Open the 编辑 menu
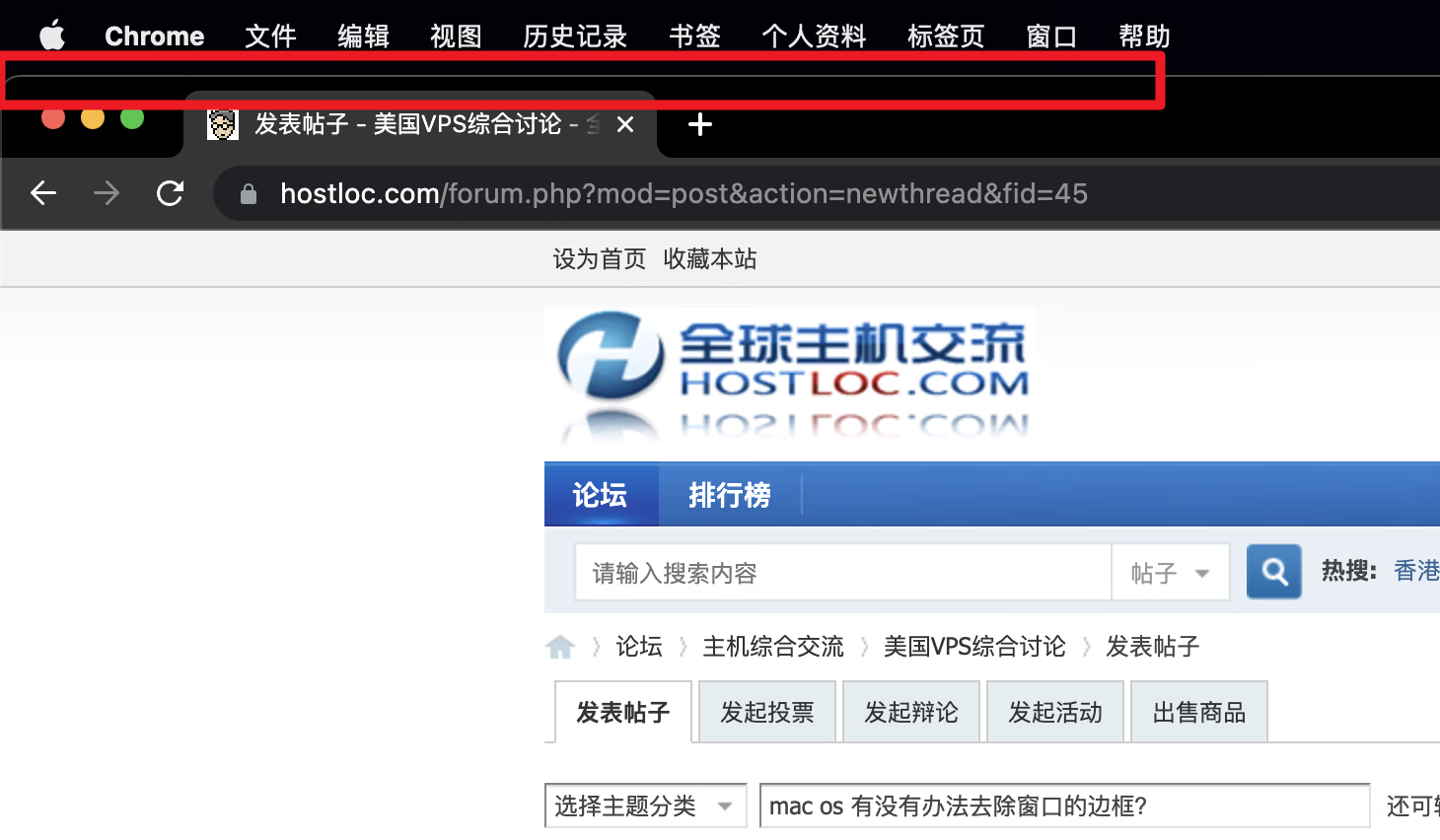The height and width of the screenshot is (840, 1440). coord(363,36)
